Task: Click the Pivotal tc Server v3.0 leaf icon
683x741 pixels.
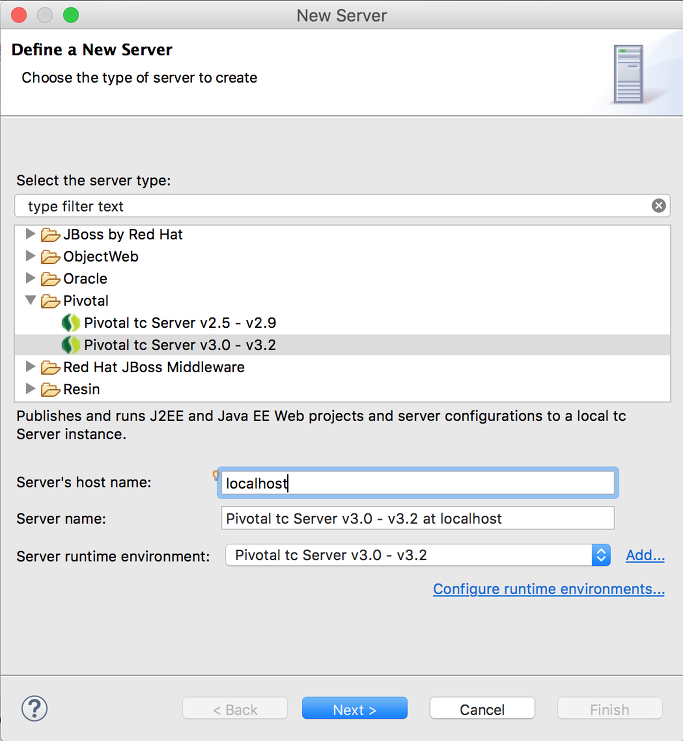Action: [x=71, y=345]
